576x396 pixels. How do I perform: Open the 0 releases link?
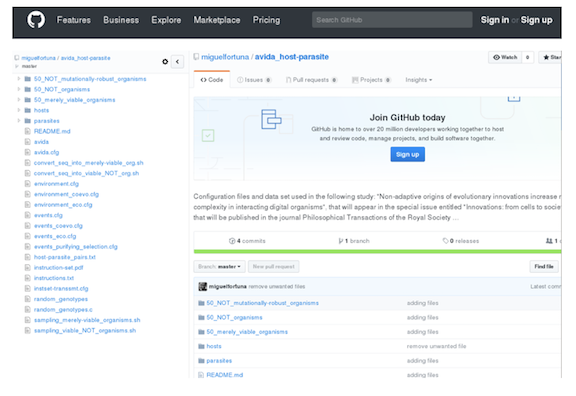click(461, 241)
